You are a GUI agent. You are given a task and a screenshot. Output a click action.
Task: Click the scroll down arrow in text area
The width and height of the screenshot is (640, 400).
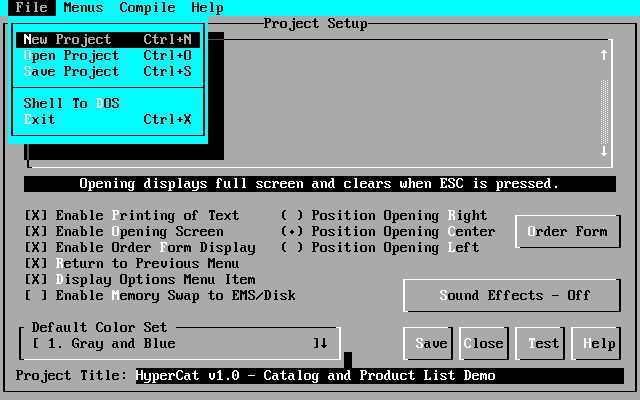tap(604, 151)
